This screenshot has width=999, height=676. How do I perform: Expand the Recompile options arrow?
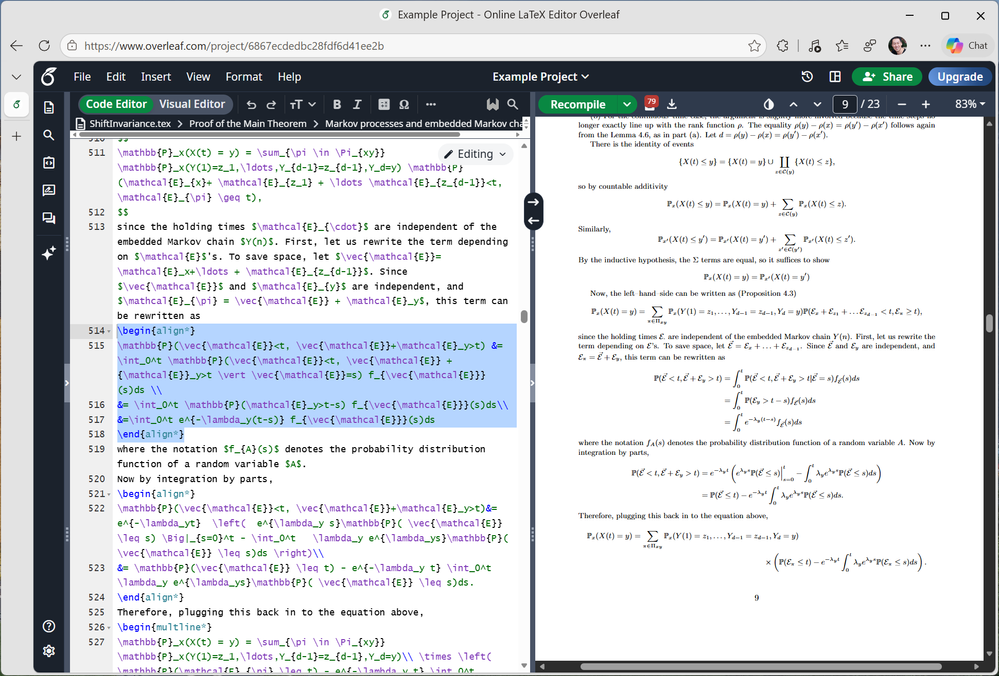[x=628, y=104]
